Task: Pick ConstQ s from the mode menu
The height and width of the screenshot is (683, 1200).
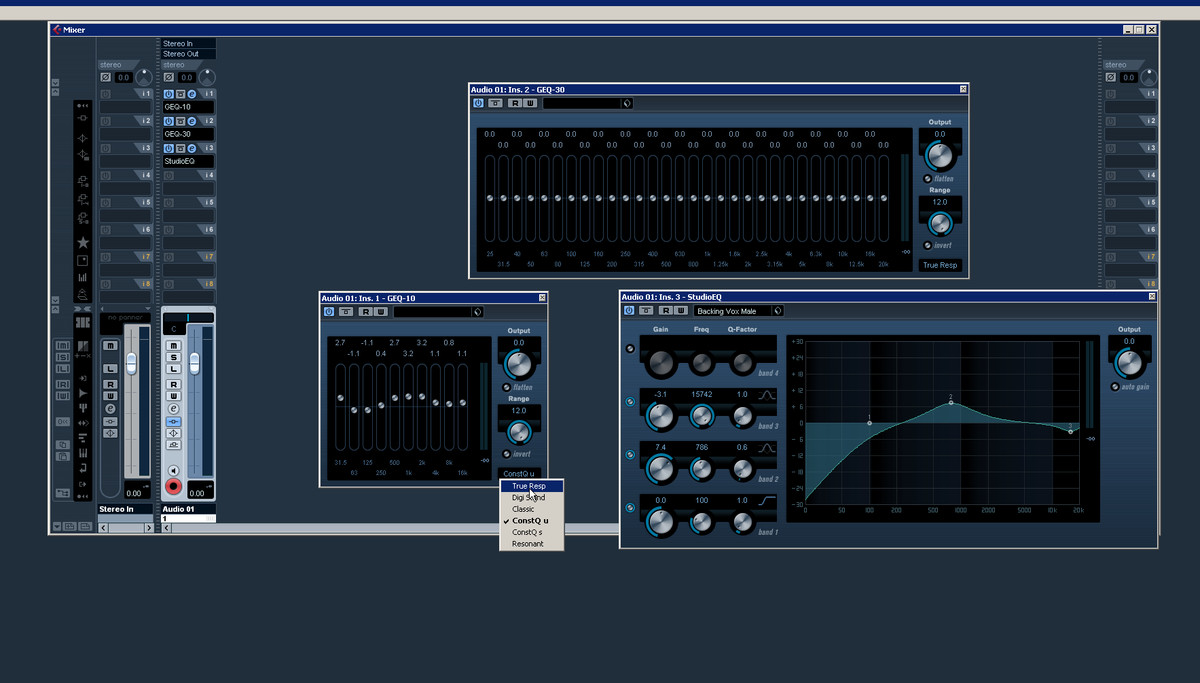Action: pyautogui.click(x=532, y=532)
